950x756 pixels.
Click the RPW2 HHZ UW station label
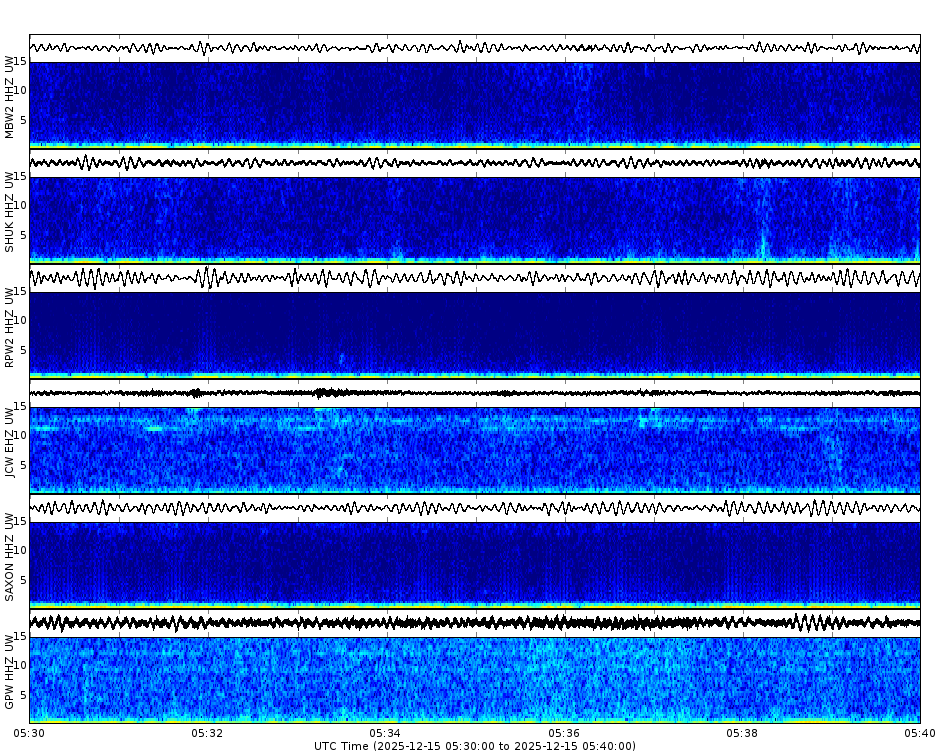[11, 330]
